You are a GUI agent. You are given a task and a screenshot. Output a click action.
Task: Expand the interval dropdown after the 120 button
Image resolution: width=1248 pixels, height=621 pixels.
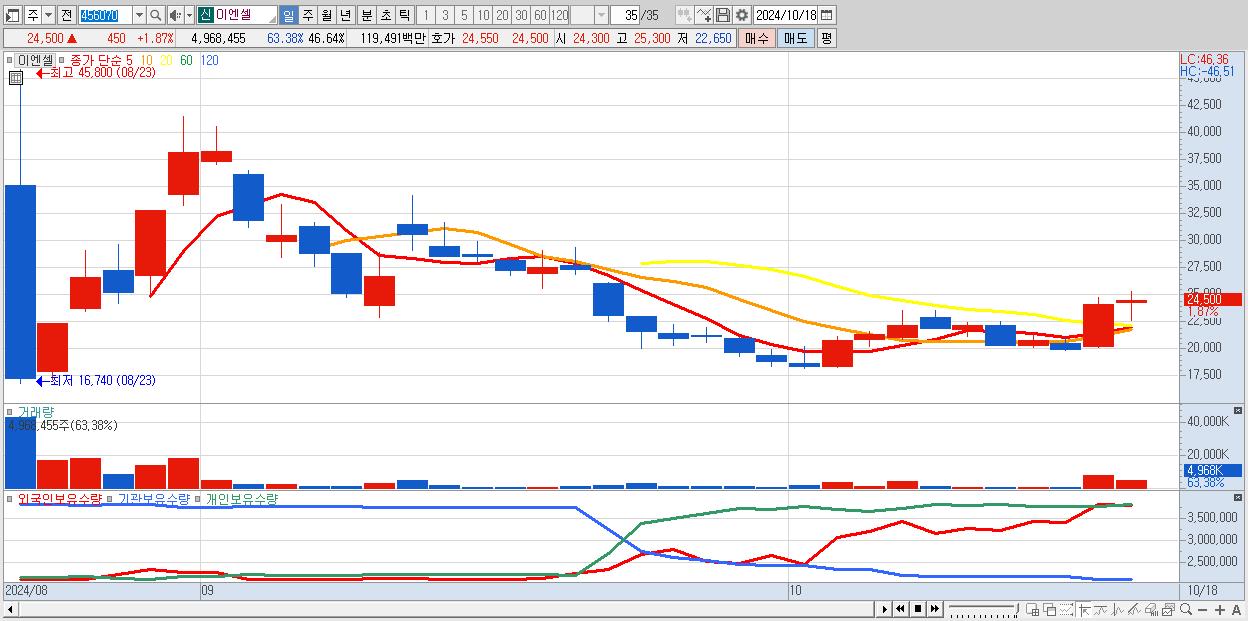(601, 15)
